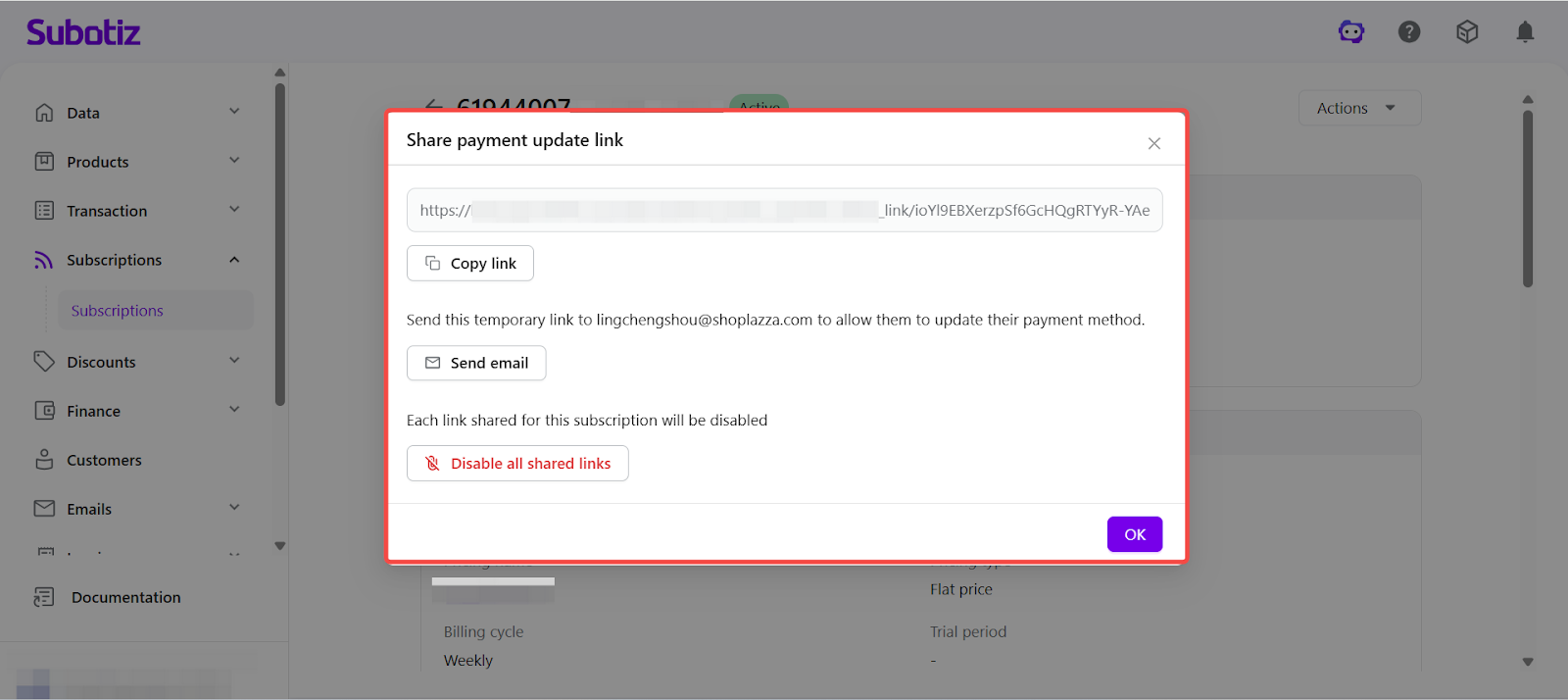
Task: Open the Actions dropdown
Action: (x=1358, y=108)
